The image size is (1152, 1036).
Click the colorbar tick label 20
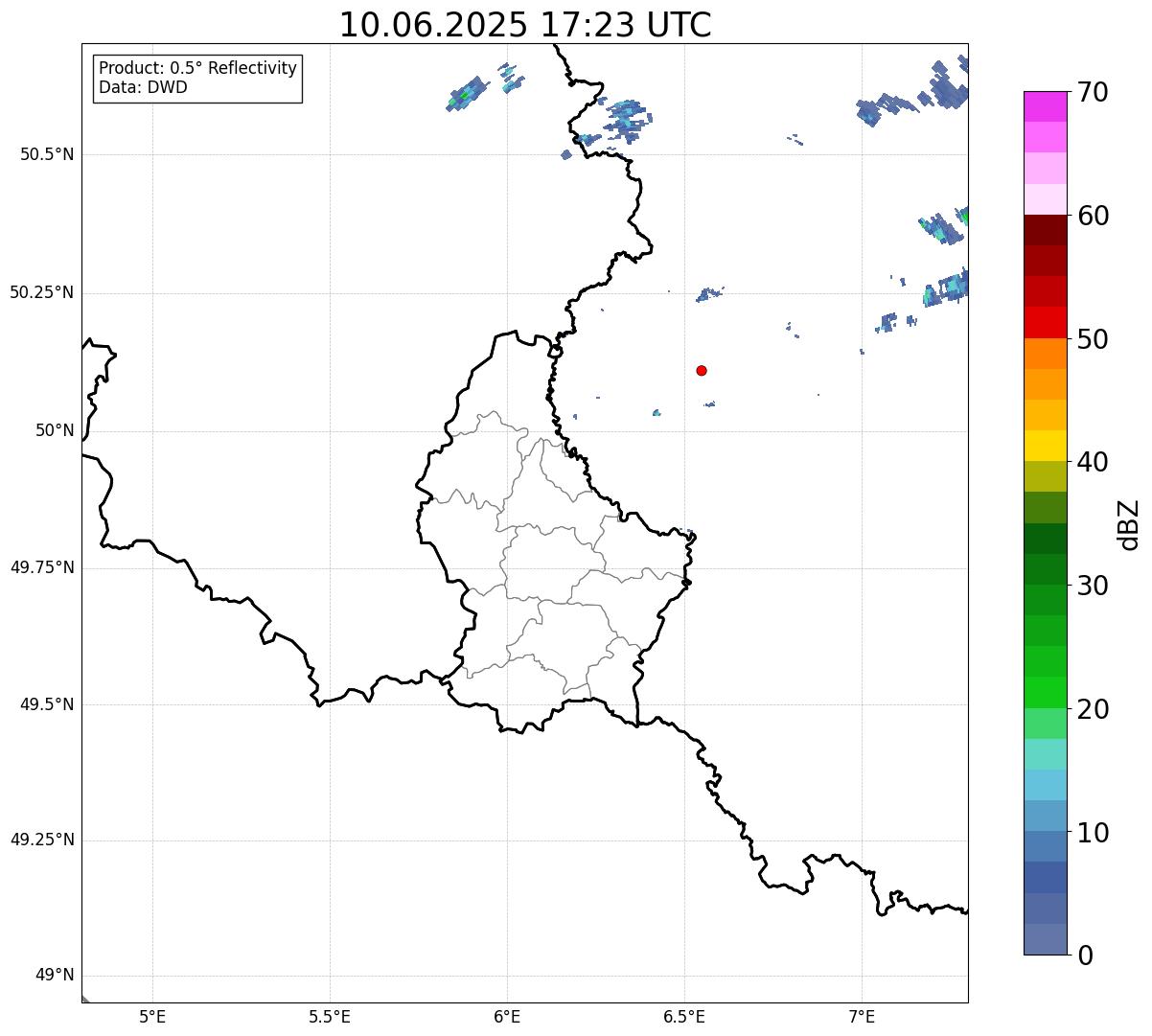coord(1093,709)
